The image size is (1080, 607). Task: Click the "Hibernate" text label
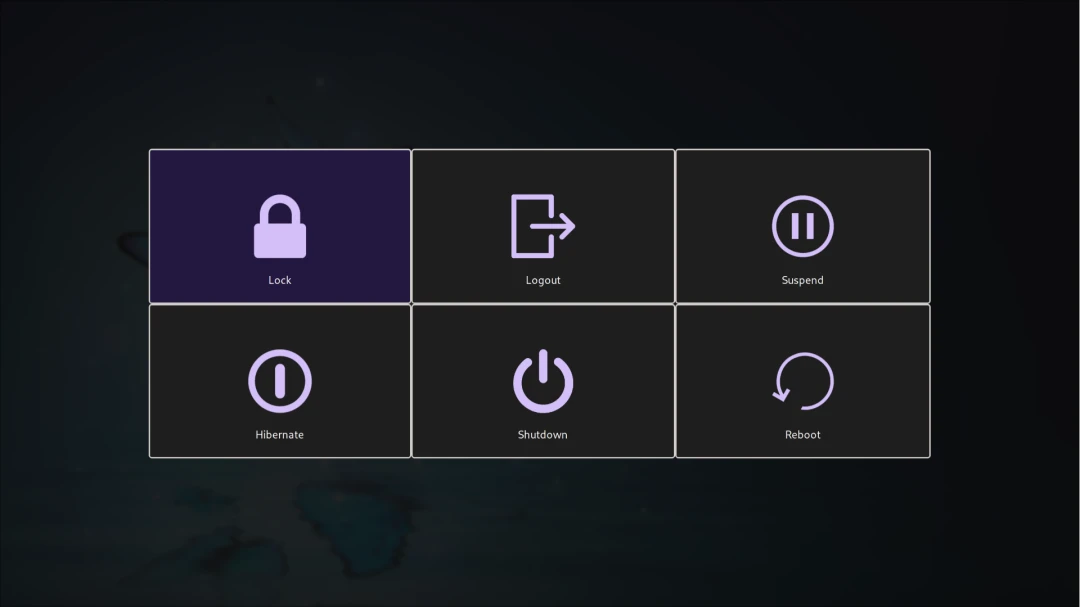280,435
